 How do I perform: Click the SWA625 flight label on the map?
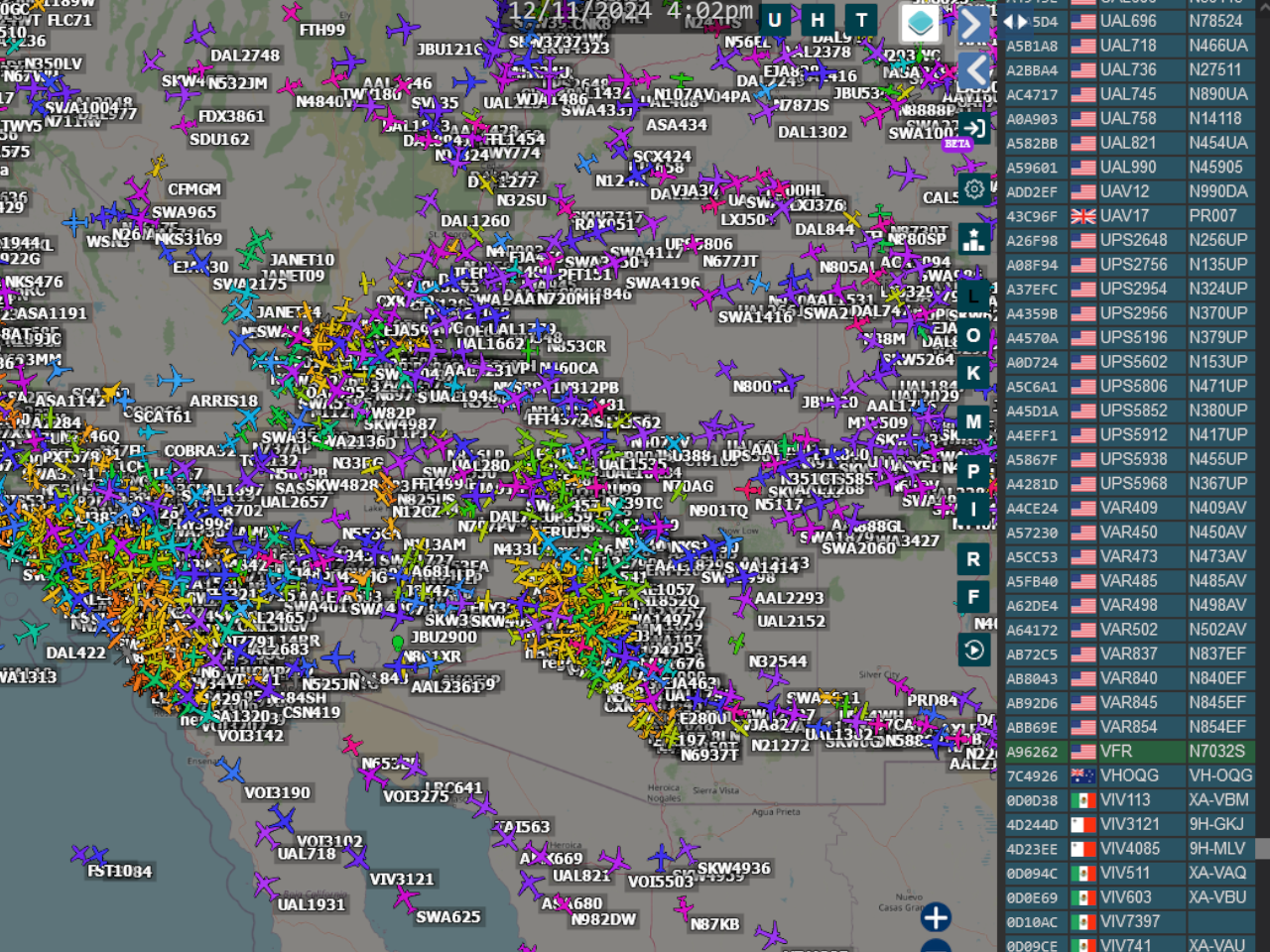point(448,917)
